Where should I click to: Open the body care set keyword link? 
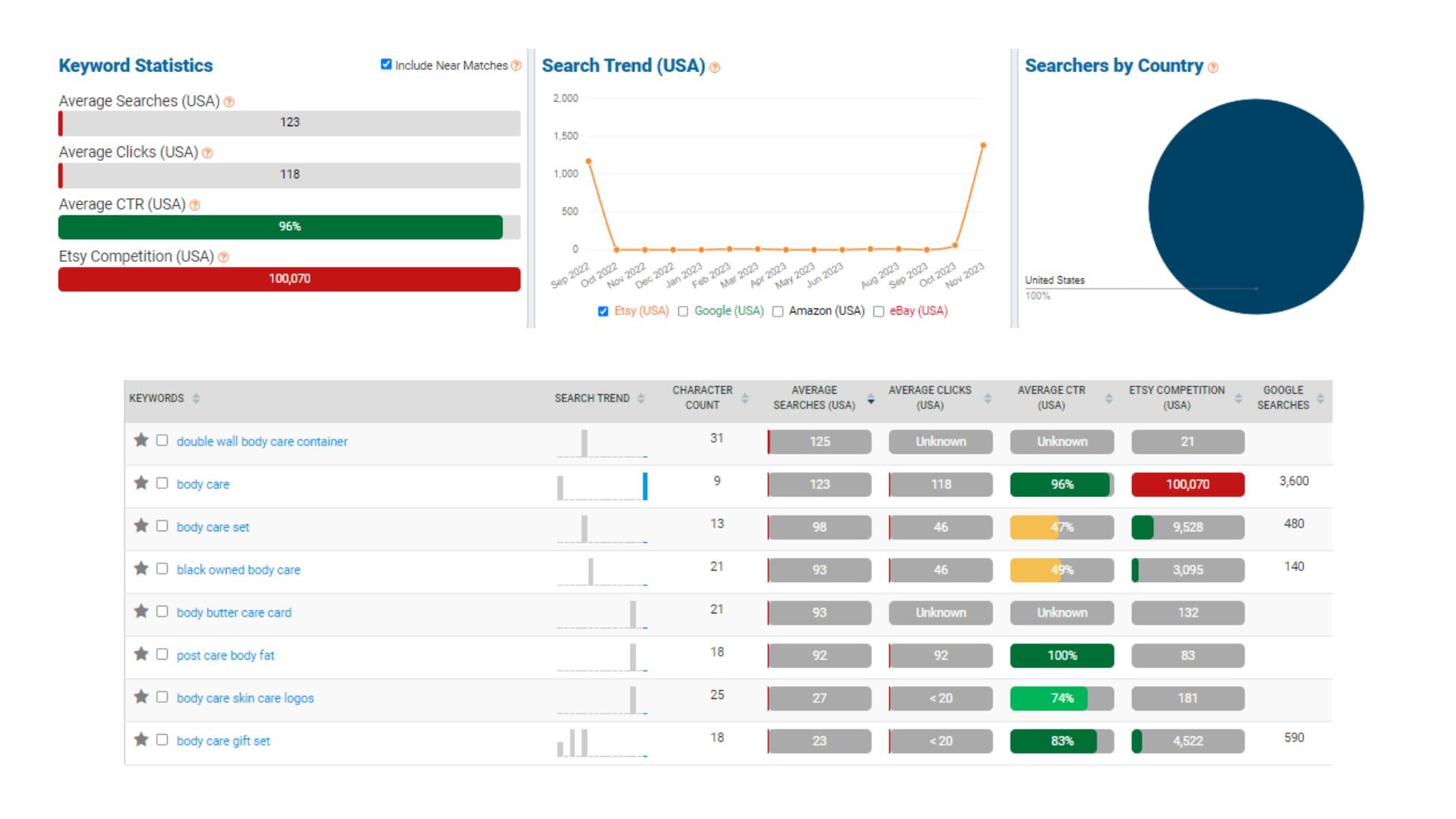click(x=212, y=527)
